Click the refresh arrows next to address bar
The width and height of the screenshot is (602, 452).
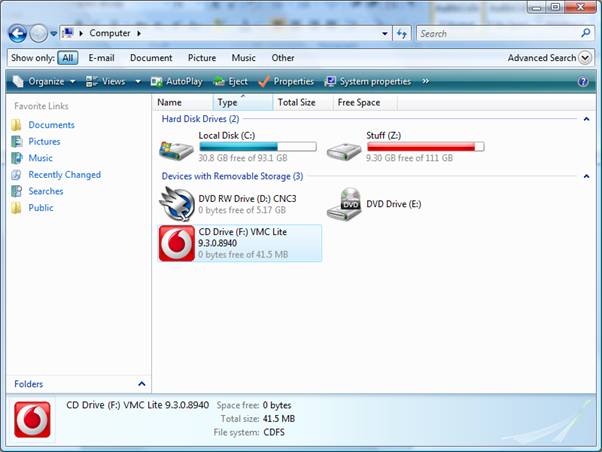coord(401,33)
